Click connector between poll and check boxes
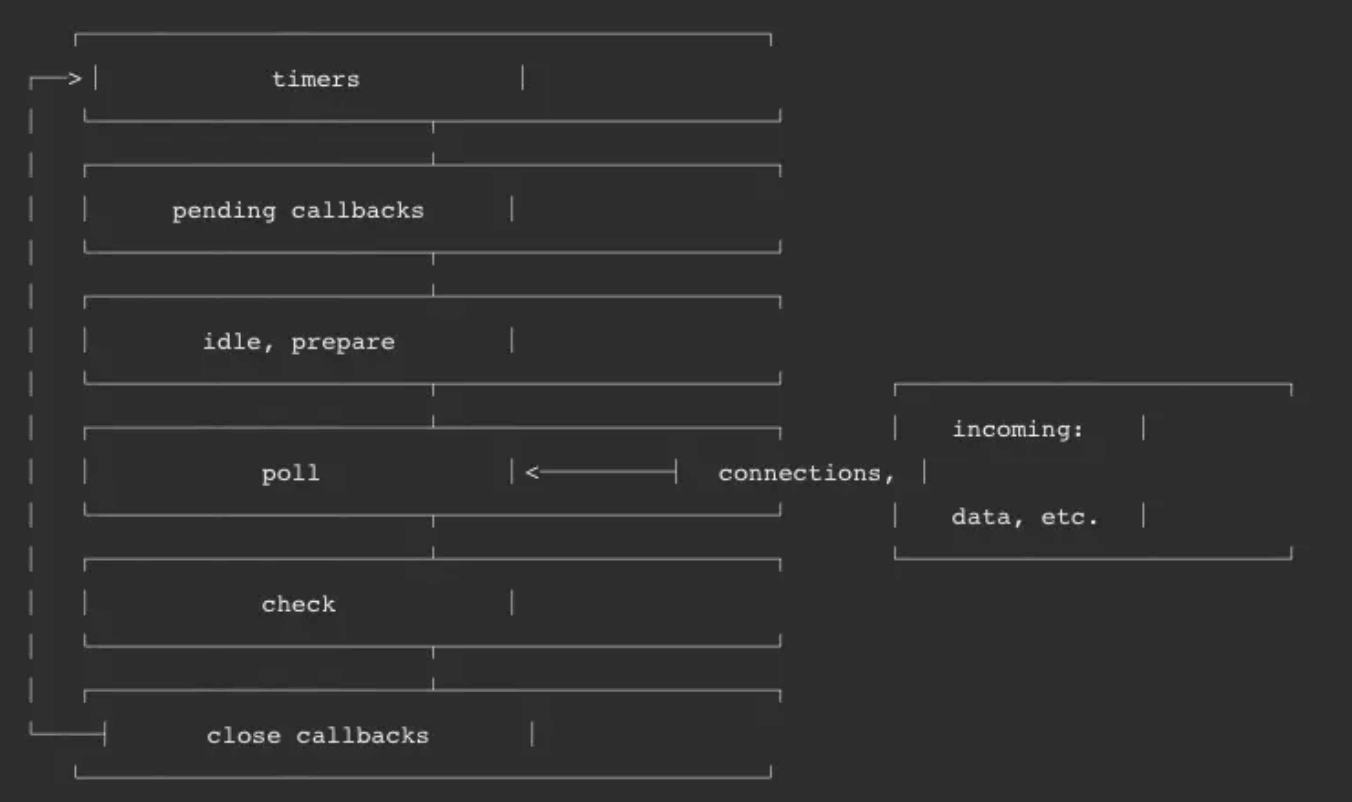Viewport: 1352px width, 802px height. [433, 537]
